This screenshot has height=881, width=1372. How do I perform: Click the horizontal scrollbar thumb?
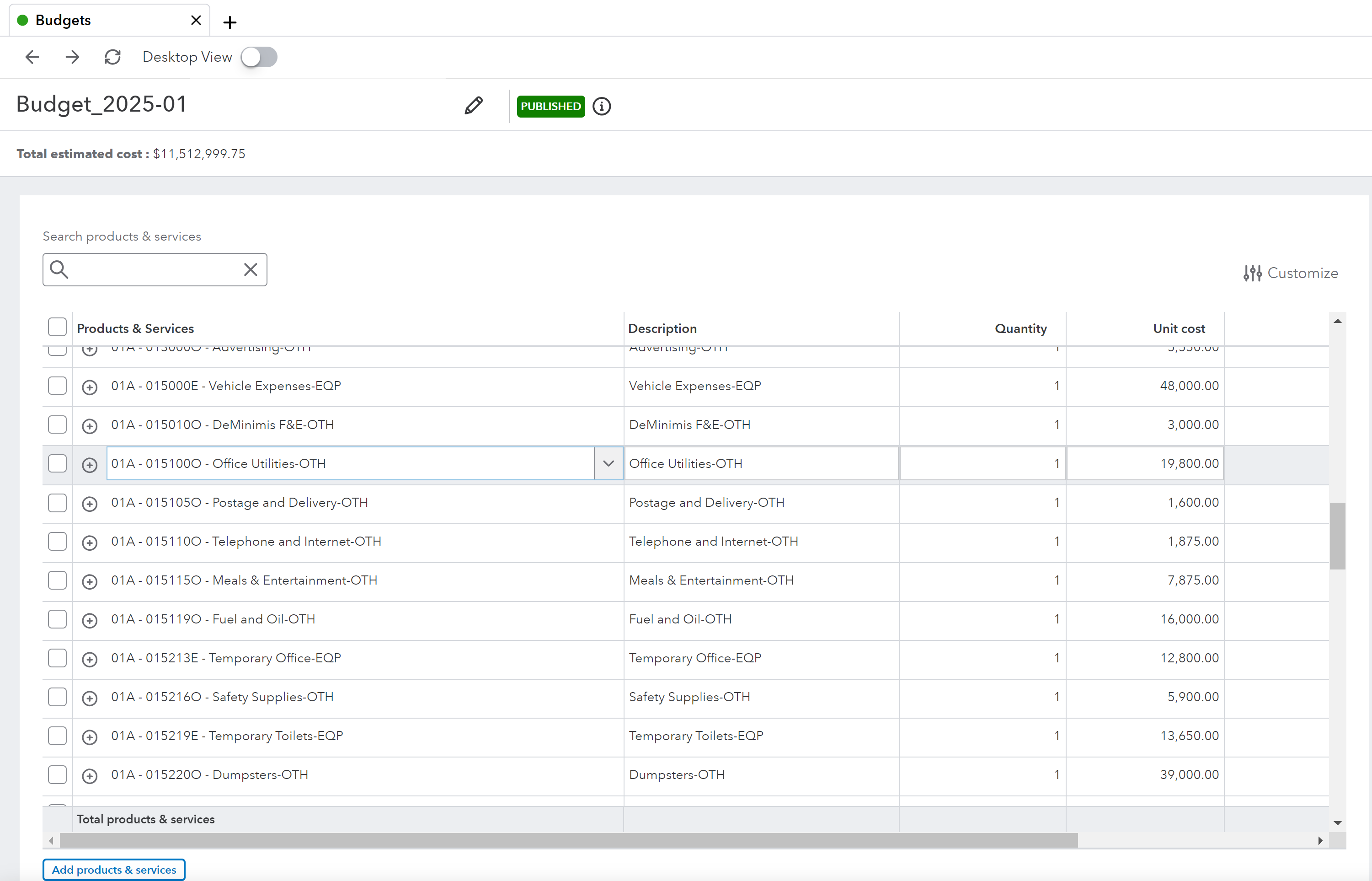click(x=569, y=840)
